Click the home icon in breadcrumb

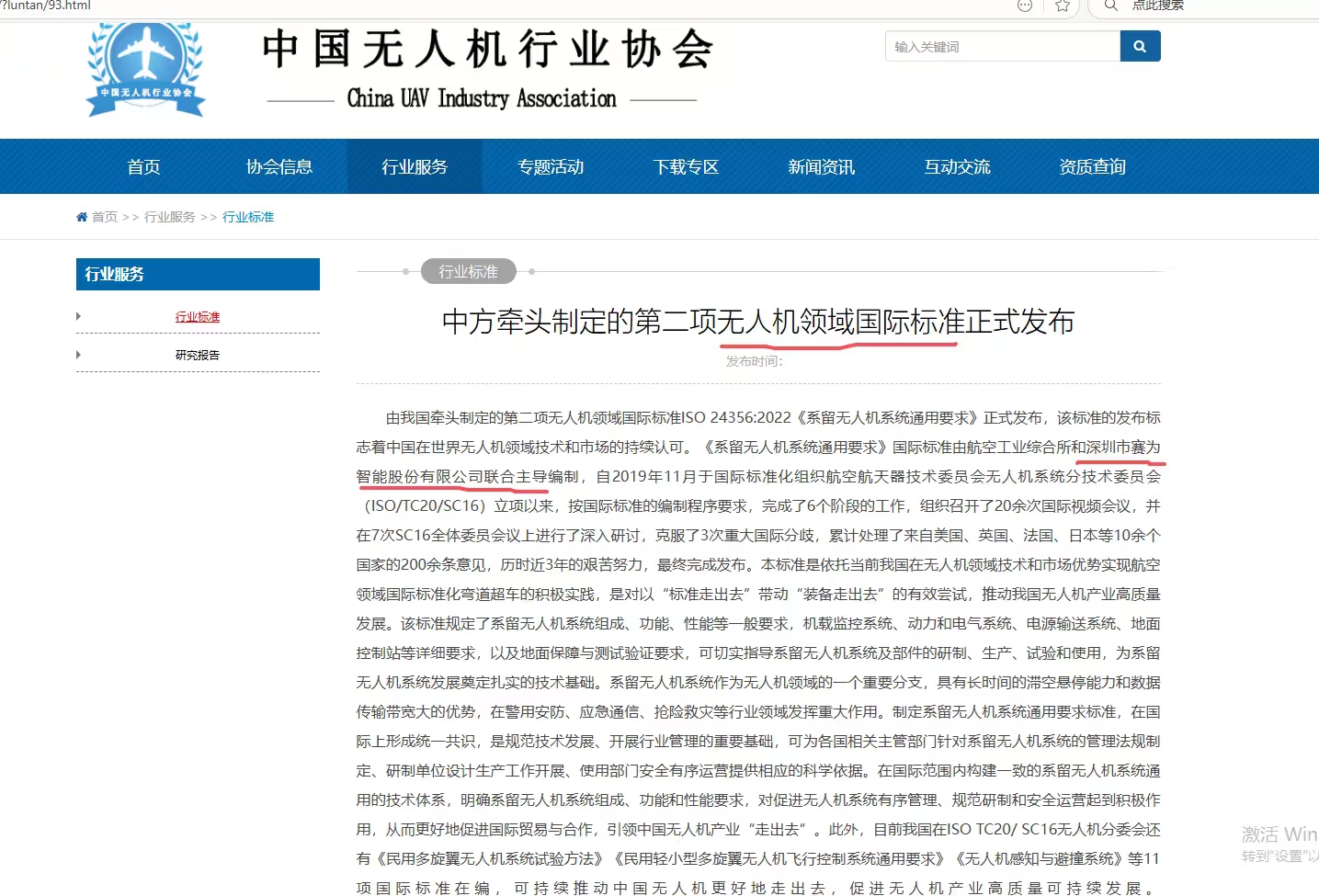click(82, 217)
